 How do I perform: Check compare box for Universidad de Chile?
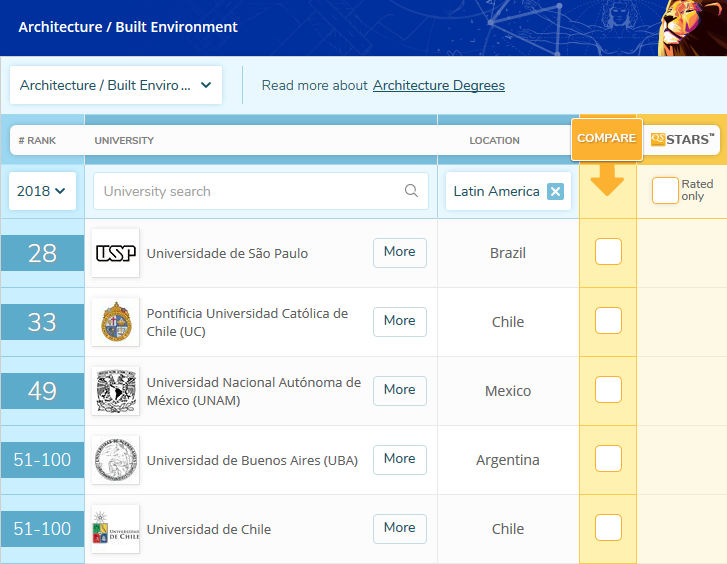608,527
